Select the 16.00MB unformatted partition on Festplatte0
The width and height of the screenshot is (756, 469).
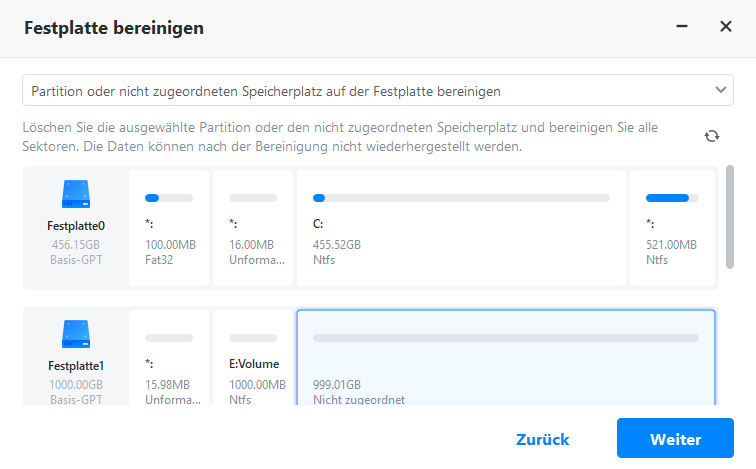pos(253,228)
